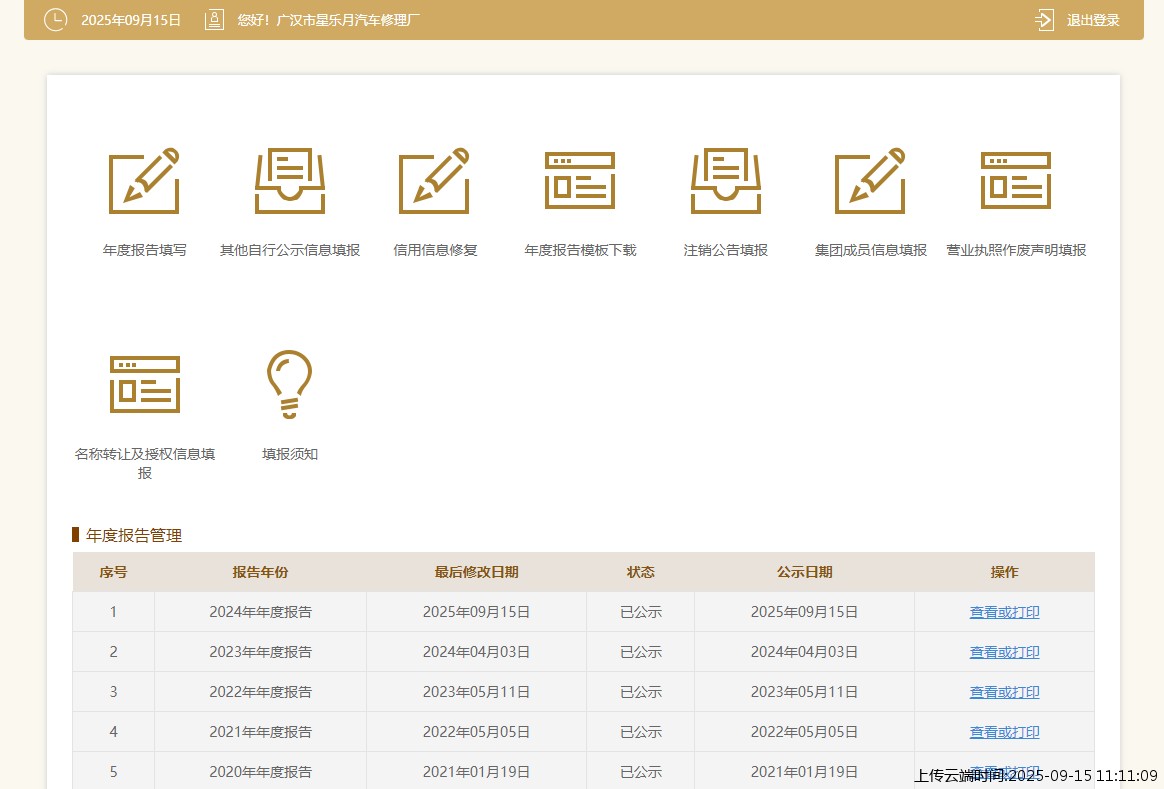Viewport: 1164px width, 789px height.
Task: Click the 注销公告填报 label
Action: pyautogui.click(x=725, y=250)
